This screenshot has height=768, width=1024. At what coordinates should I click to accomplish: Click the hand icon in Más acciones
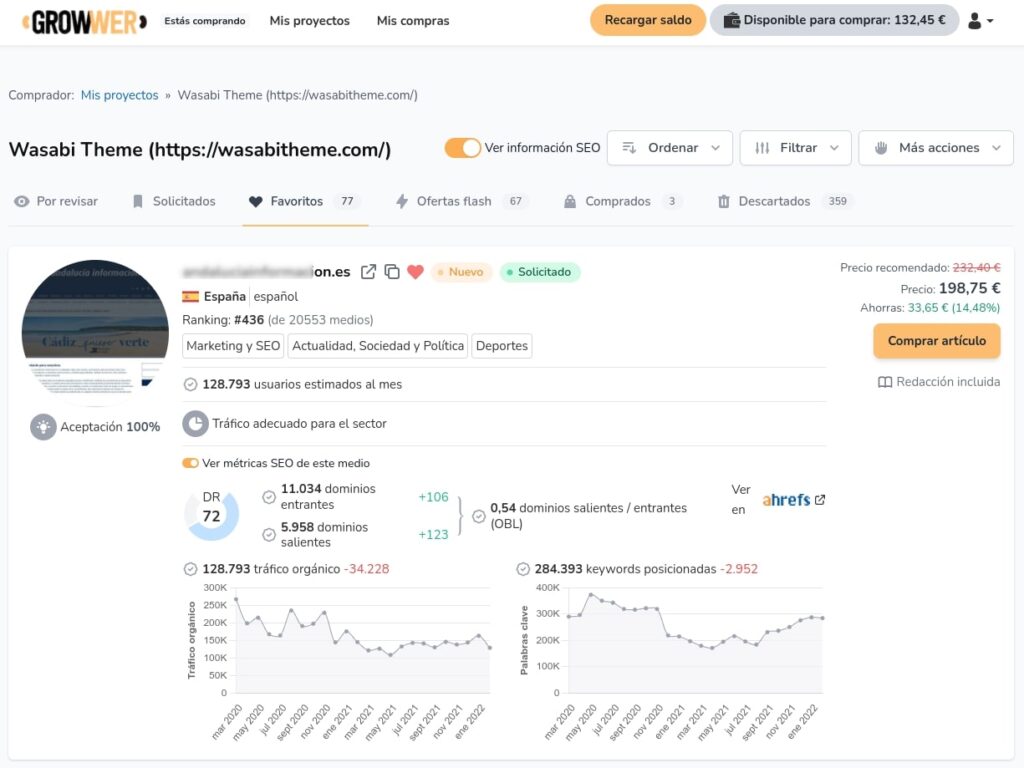[x=881, y=148]
